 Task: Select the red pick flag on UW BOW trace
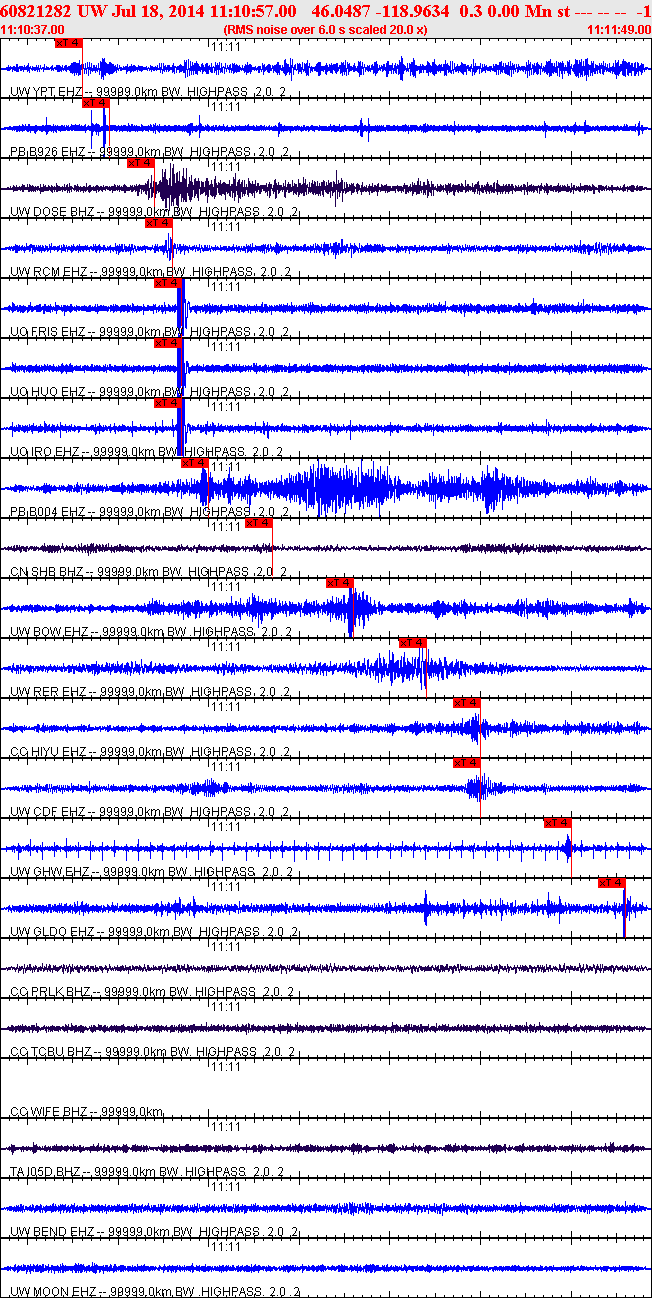(x=340, y=583)
